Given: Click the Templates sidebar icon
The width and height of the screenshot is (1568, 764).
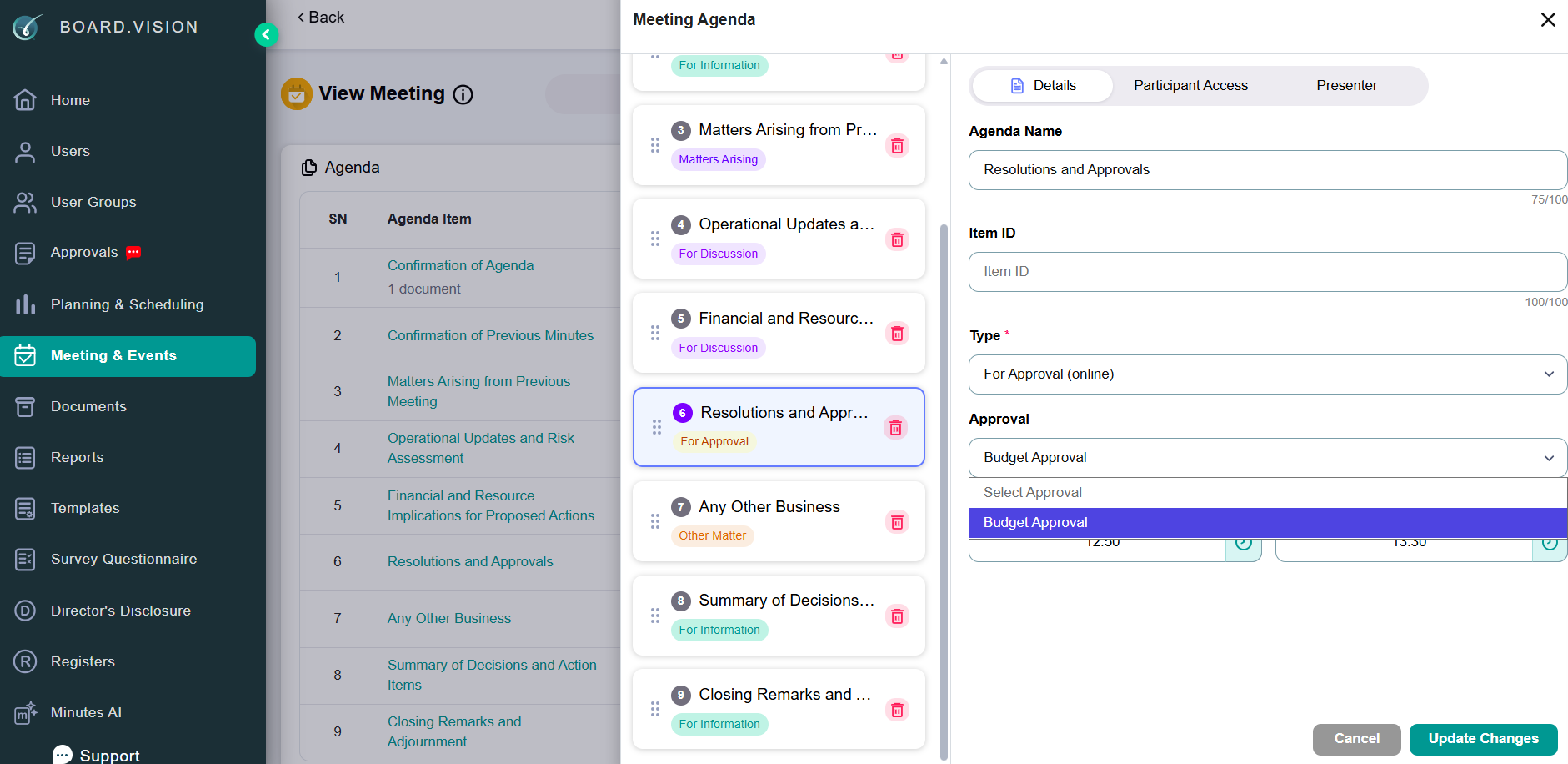Looking at the screenshot, I should [x=25, y=508].
